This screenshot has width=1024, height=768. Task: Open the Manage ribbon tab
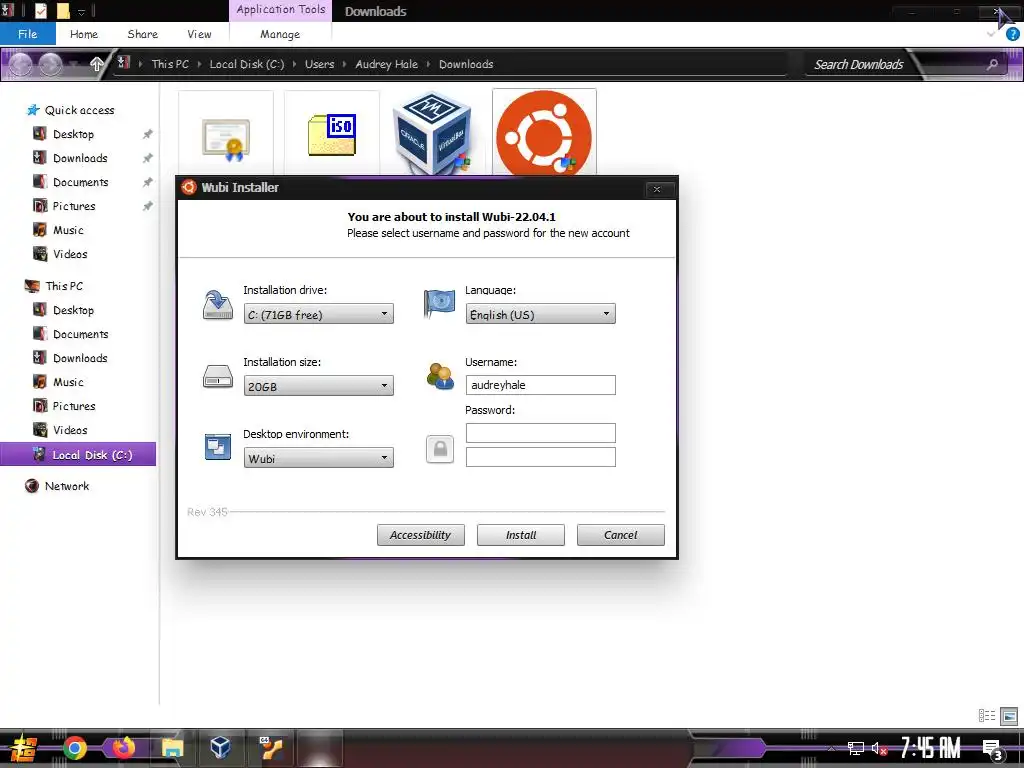[x=280, y=34]
